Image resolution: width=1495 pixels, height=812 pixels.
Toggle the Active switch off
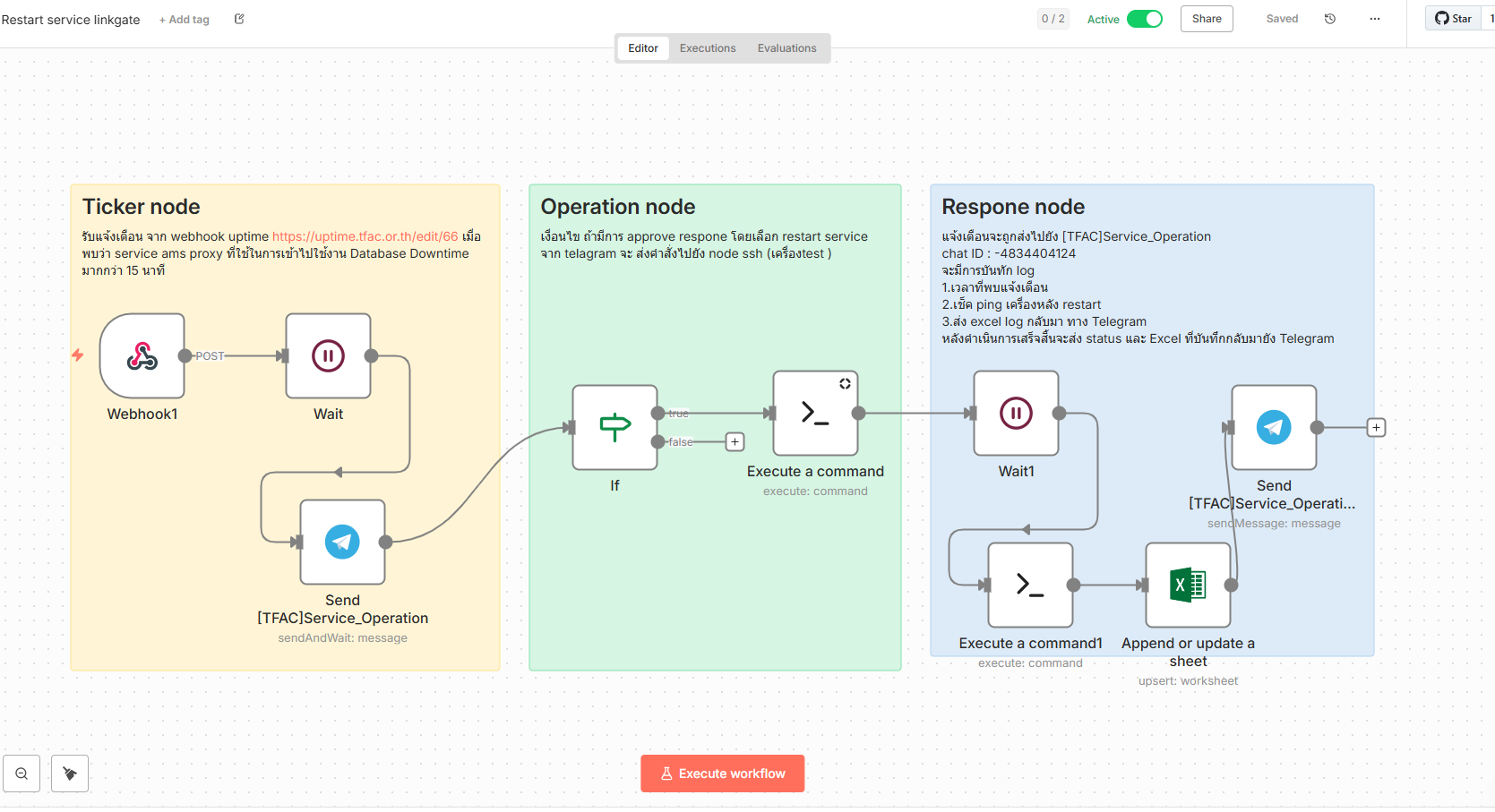tap(1146, 18)
